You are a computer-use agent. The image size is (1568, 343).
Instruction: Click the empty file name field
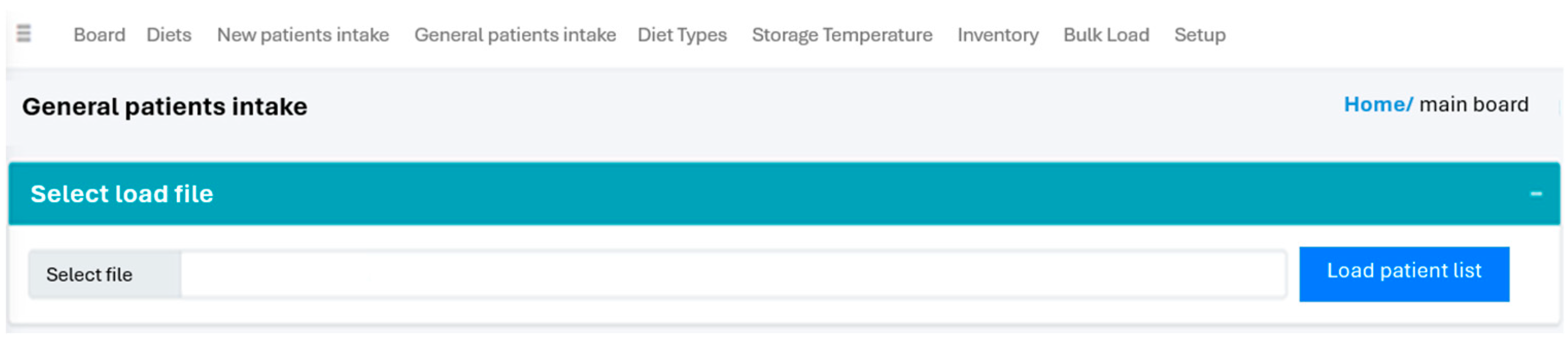730,275
